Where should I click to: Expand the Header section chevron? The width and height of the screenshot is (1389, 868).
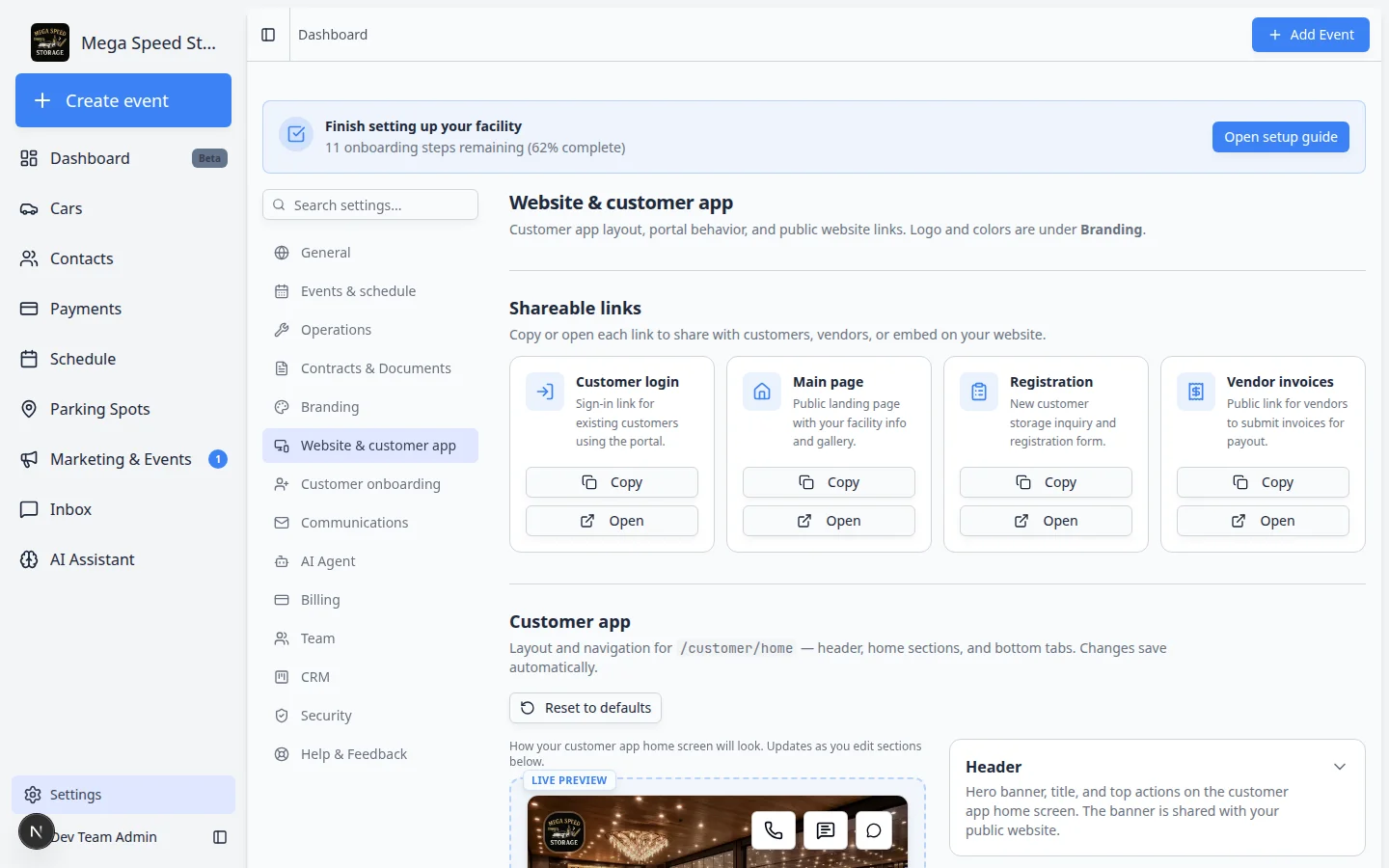pyautogui.click(x=1340, y=767)
